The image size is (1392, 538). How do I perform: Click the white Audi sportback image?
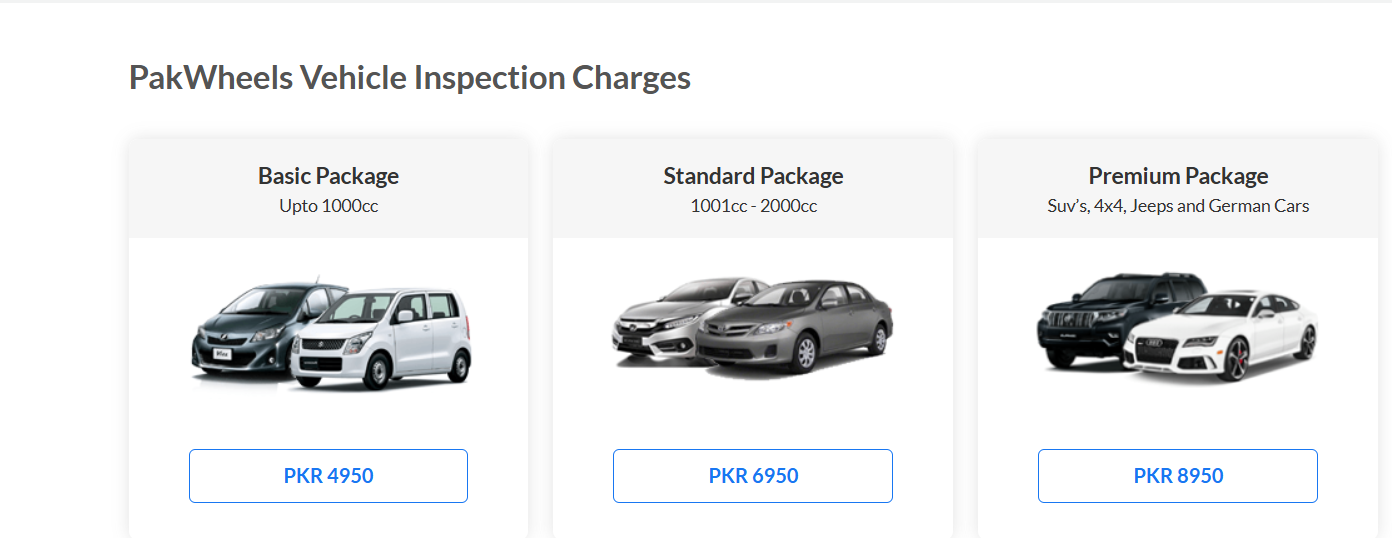click(1222, 335)
